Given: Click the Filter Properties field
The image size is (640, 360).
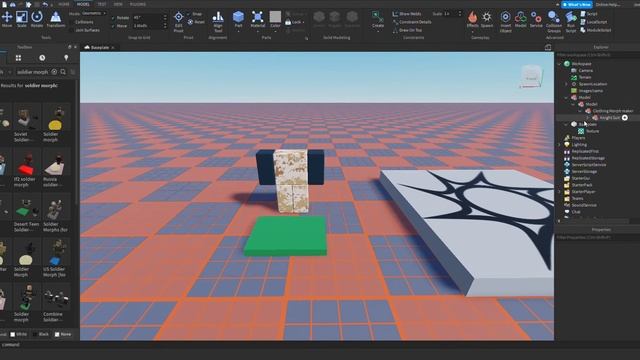Looking at the screenshot, I should click(x=597, y=237).
